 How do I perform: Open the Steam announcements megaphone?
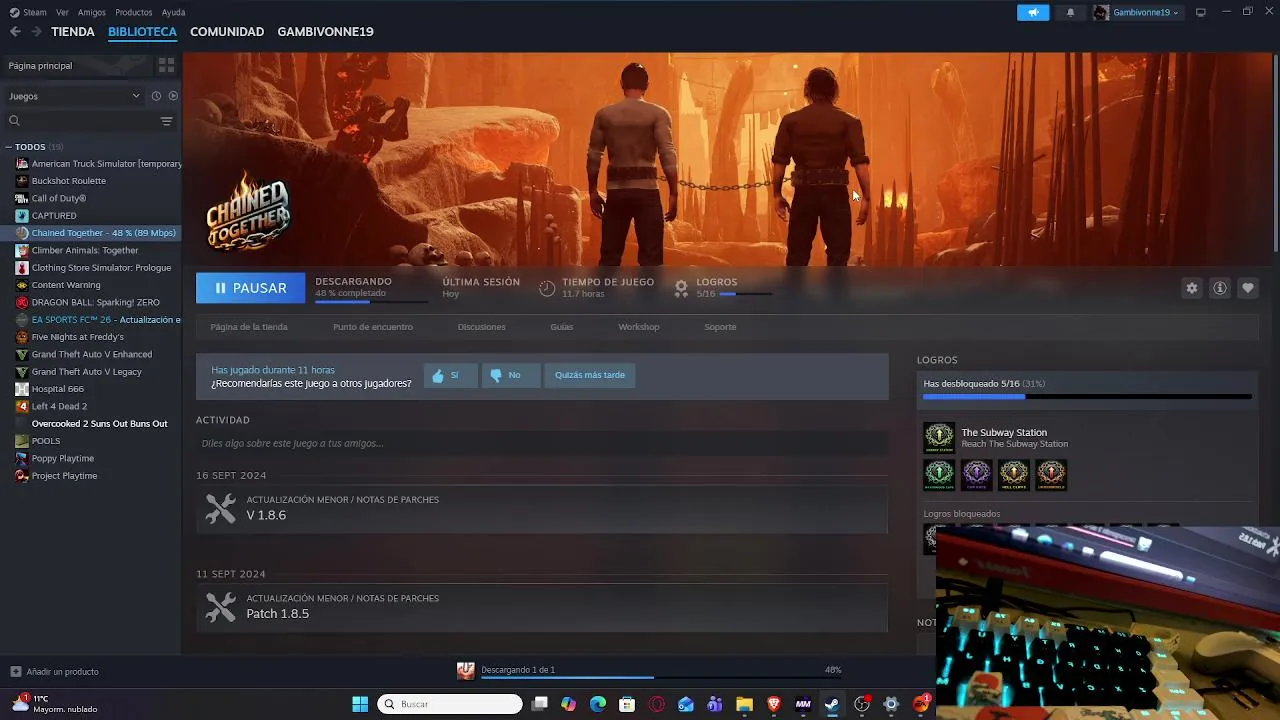click(1033, 12)
